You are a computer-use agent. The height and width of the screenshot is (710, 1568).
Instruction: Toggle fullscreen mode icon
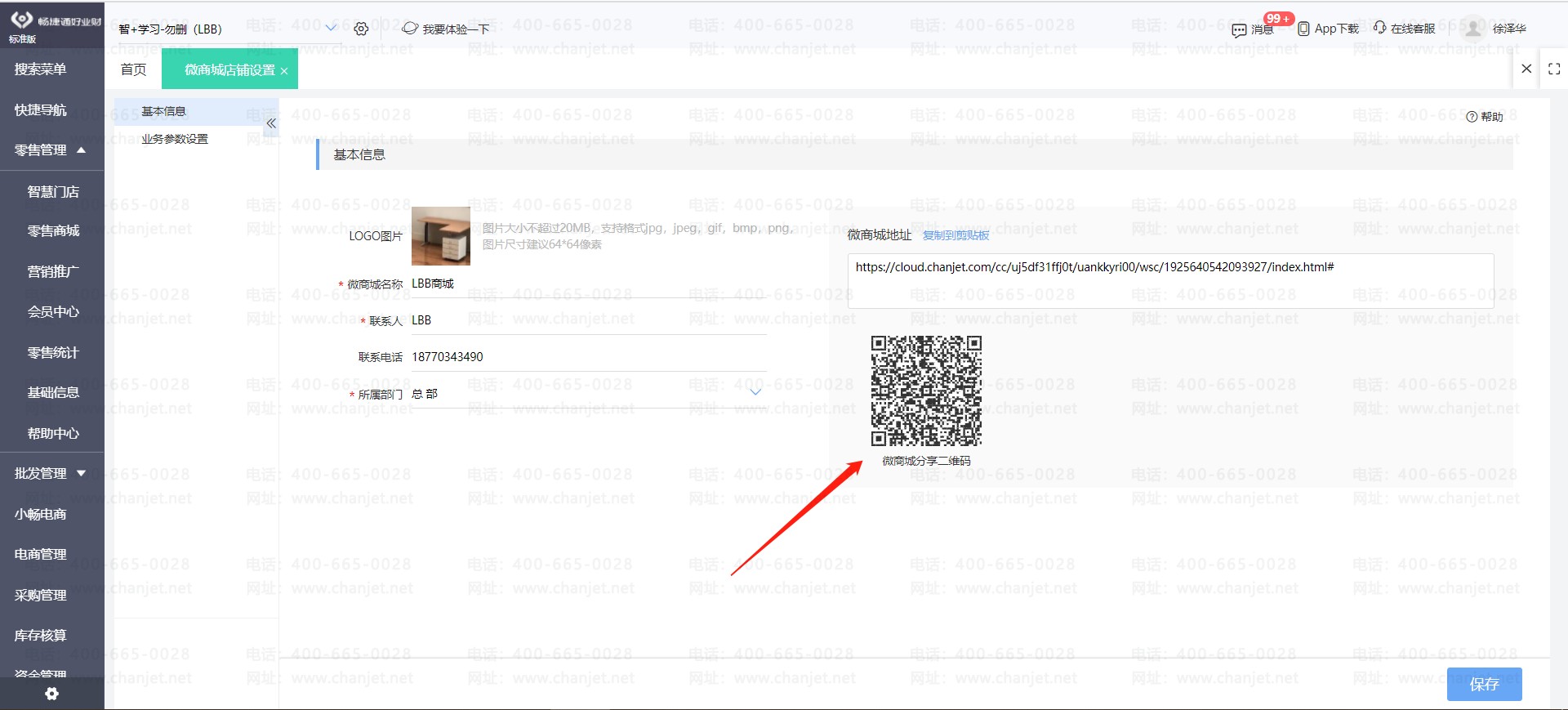coord(1554,69)
